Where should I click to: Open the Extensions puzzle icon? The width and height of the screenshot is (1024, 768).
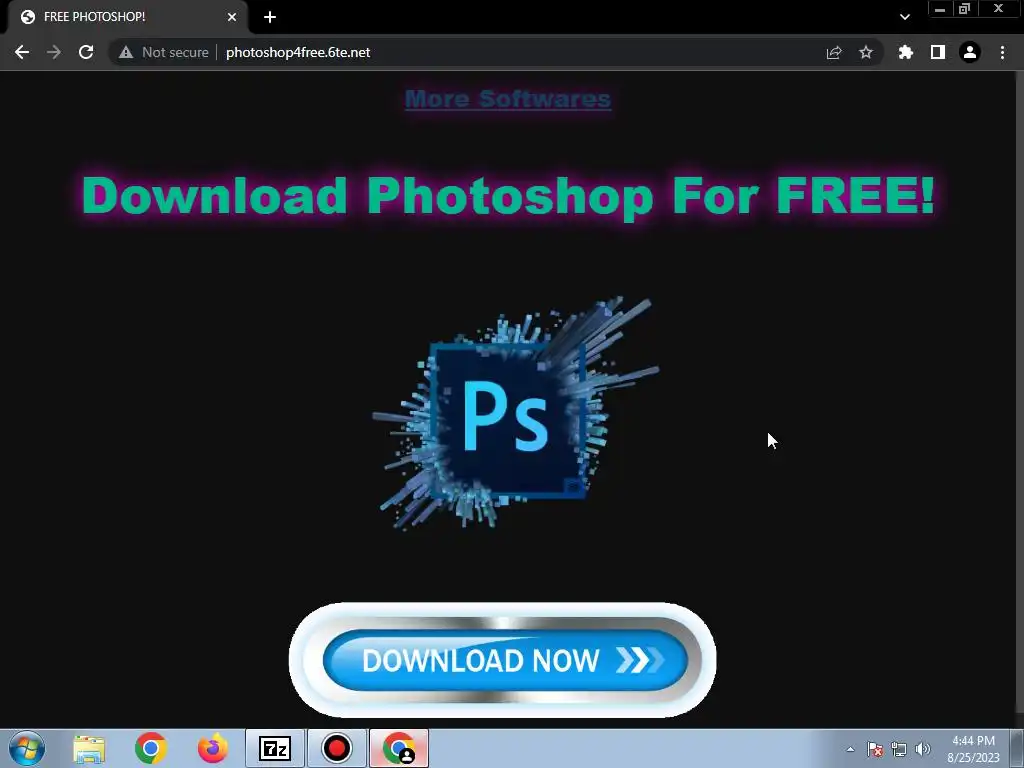(x=906, y=52)
